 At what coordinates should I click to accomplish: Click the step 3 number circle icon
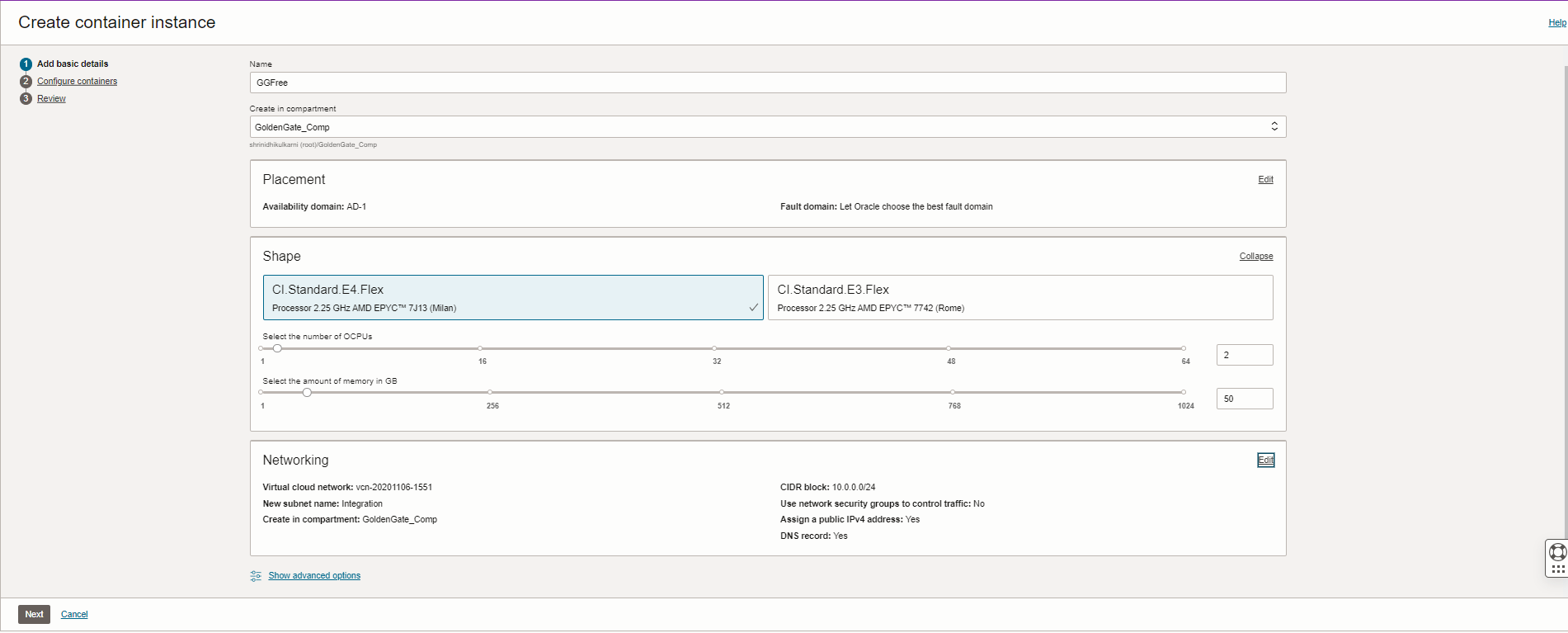pos(26,99)
